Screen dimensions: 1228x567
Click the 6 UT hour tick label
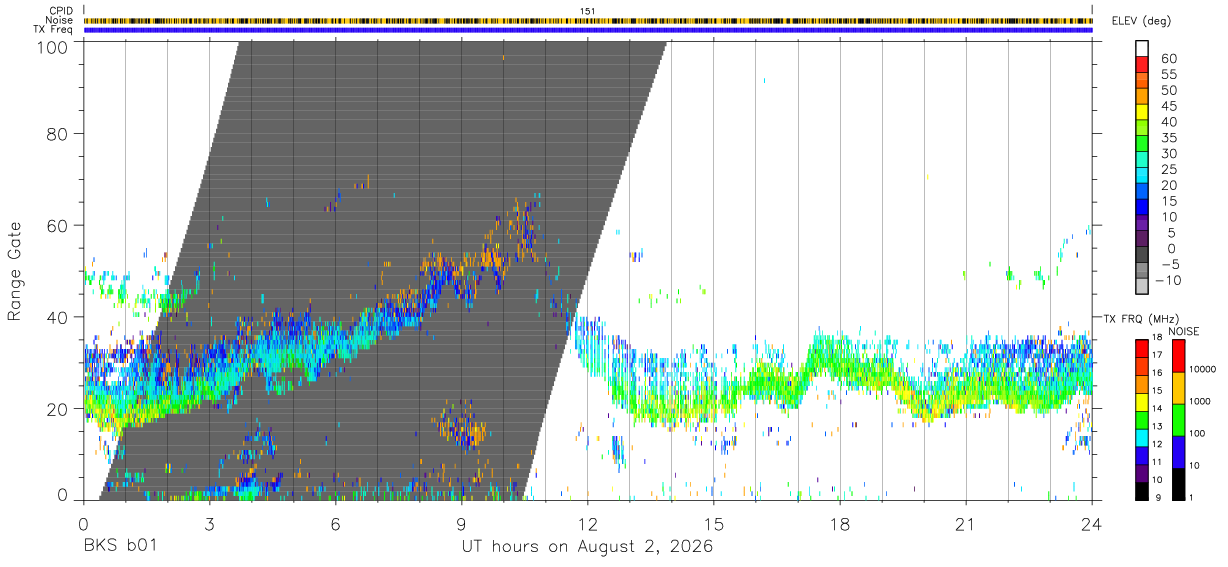pos(336,523)
